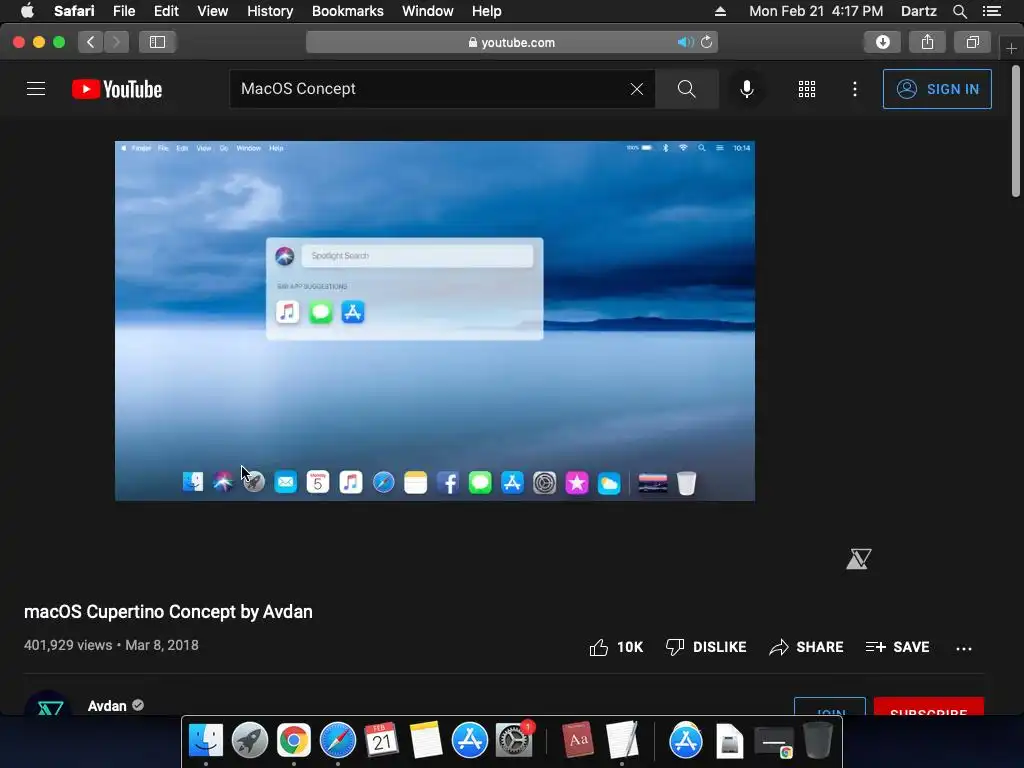Open the YouTube apps grid

pyautogui.click(x=807, y=89)
